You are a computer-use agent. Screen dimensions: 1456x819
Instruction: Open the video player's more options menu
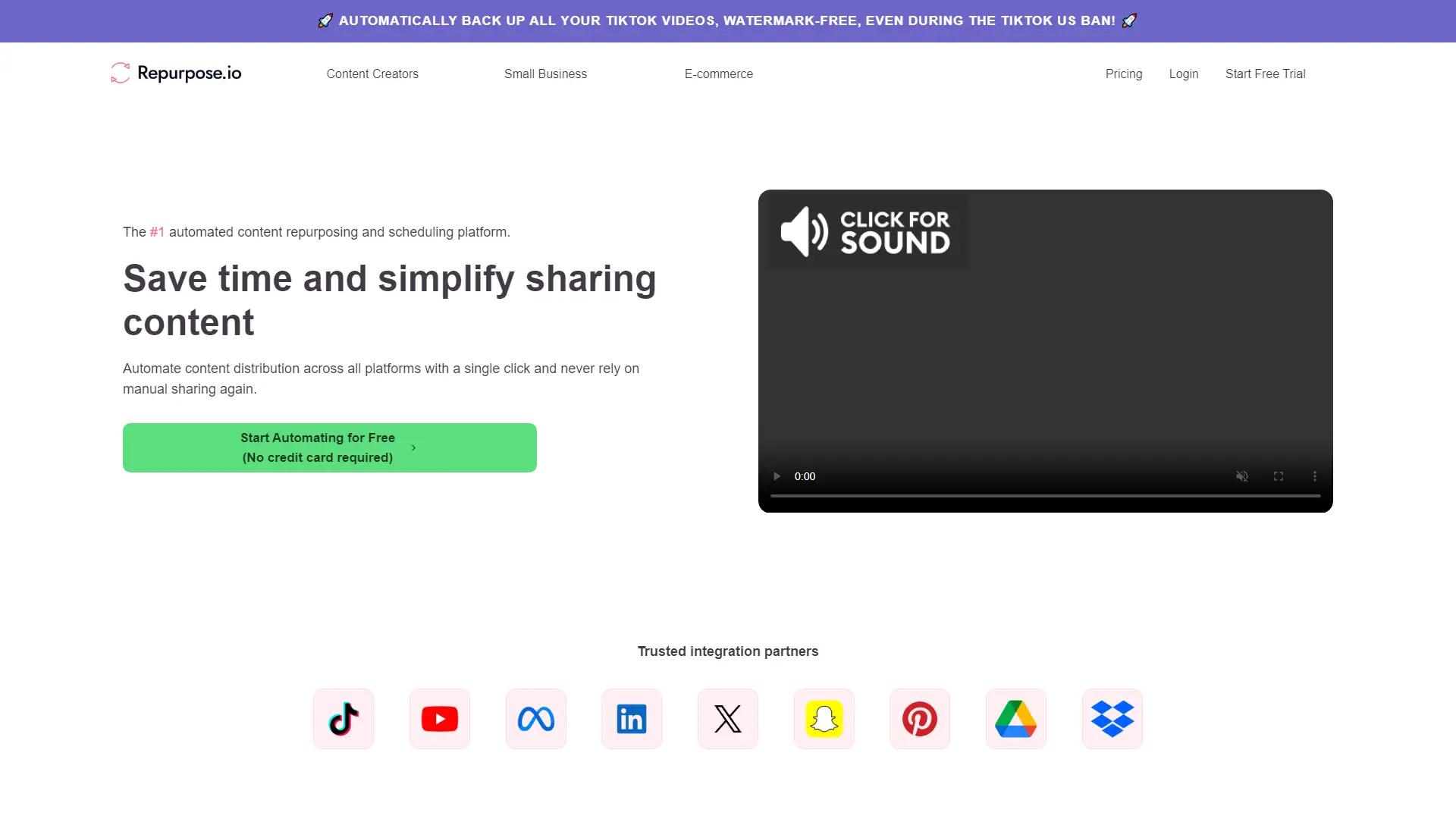[1316, 476]
